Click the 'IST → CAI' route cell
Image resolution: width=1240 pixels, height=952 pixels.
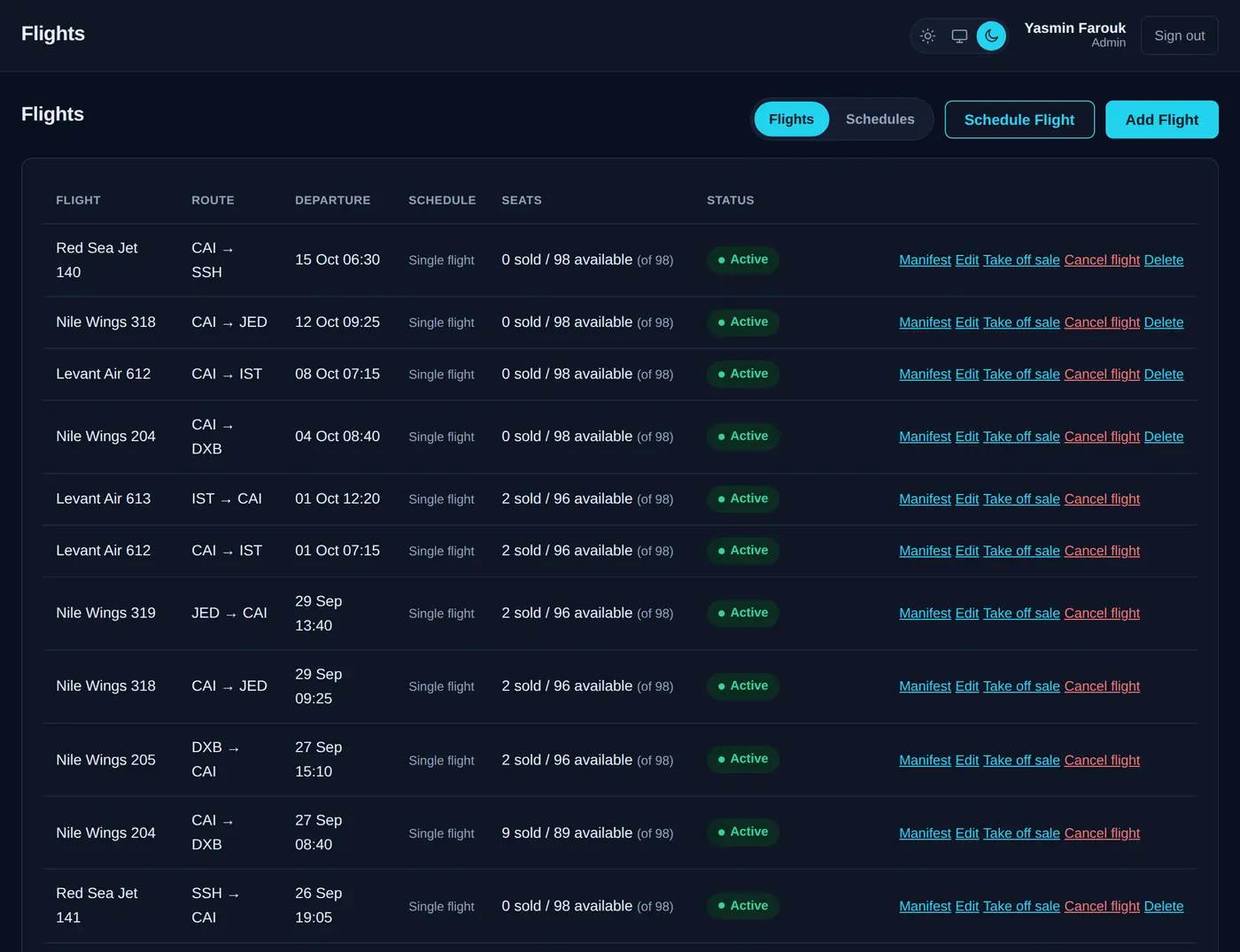tap(227, 499)
